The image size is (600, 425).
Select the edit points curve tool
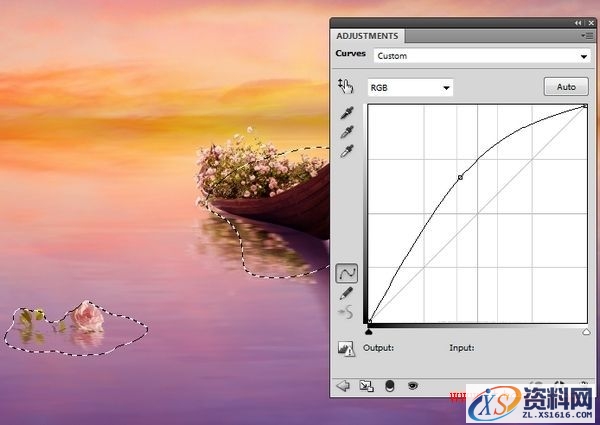pyautogui.click(x=347, y=272)
